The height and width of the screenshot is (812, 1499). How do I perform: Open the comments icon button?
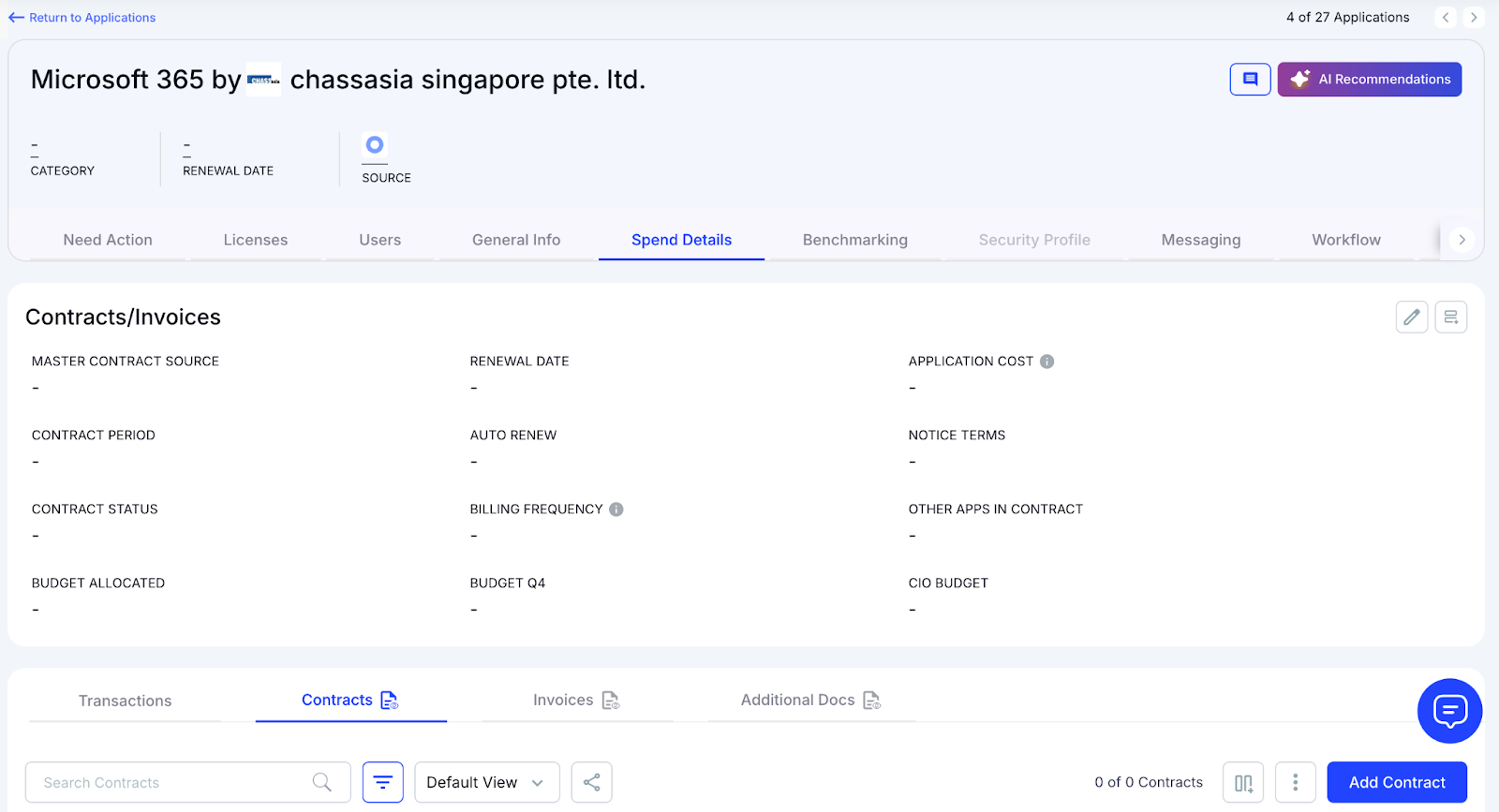(1250, 80)
